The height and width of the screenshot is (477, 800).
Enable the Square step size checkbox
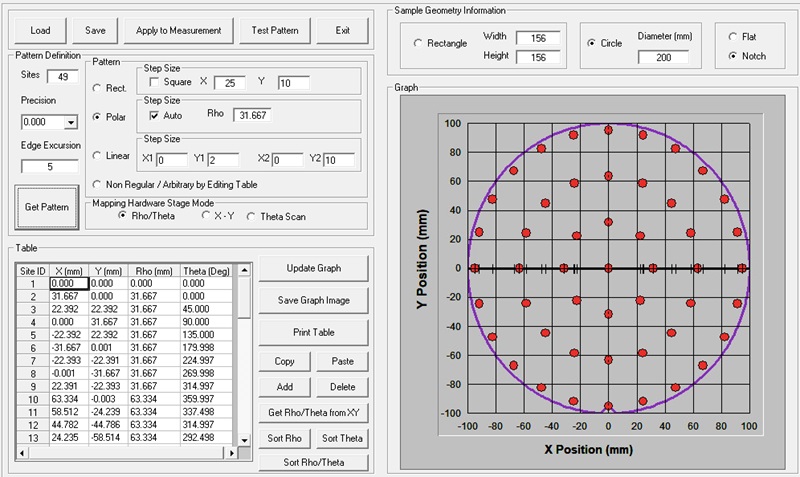pyautogui.click(x=154, y=81)
